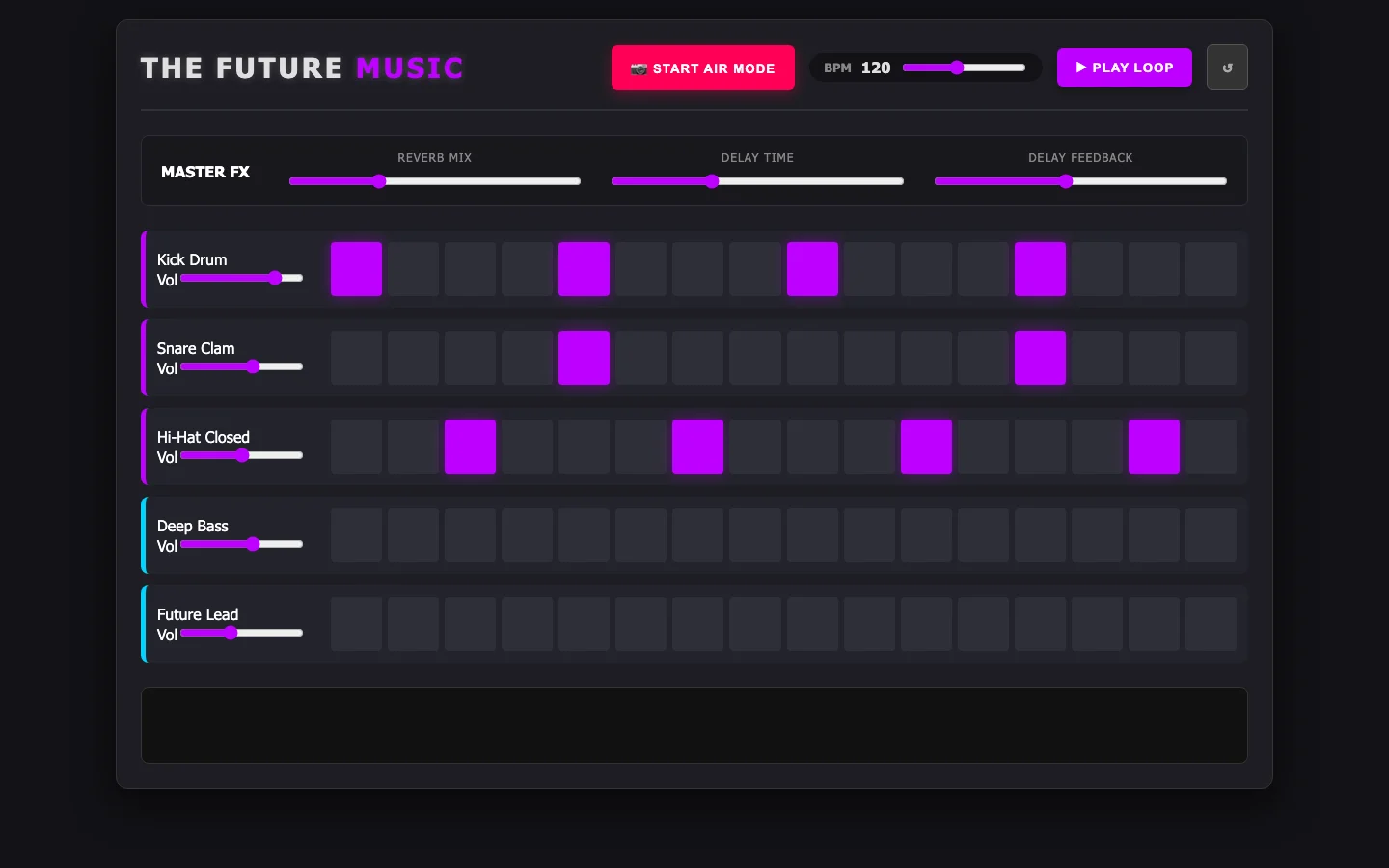This screenshot has width=1389, height=868.
Task: Adjust Kick Drum volume slider
Action: (x=242, y=278)
